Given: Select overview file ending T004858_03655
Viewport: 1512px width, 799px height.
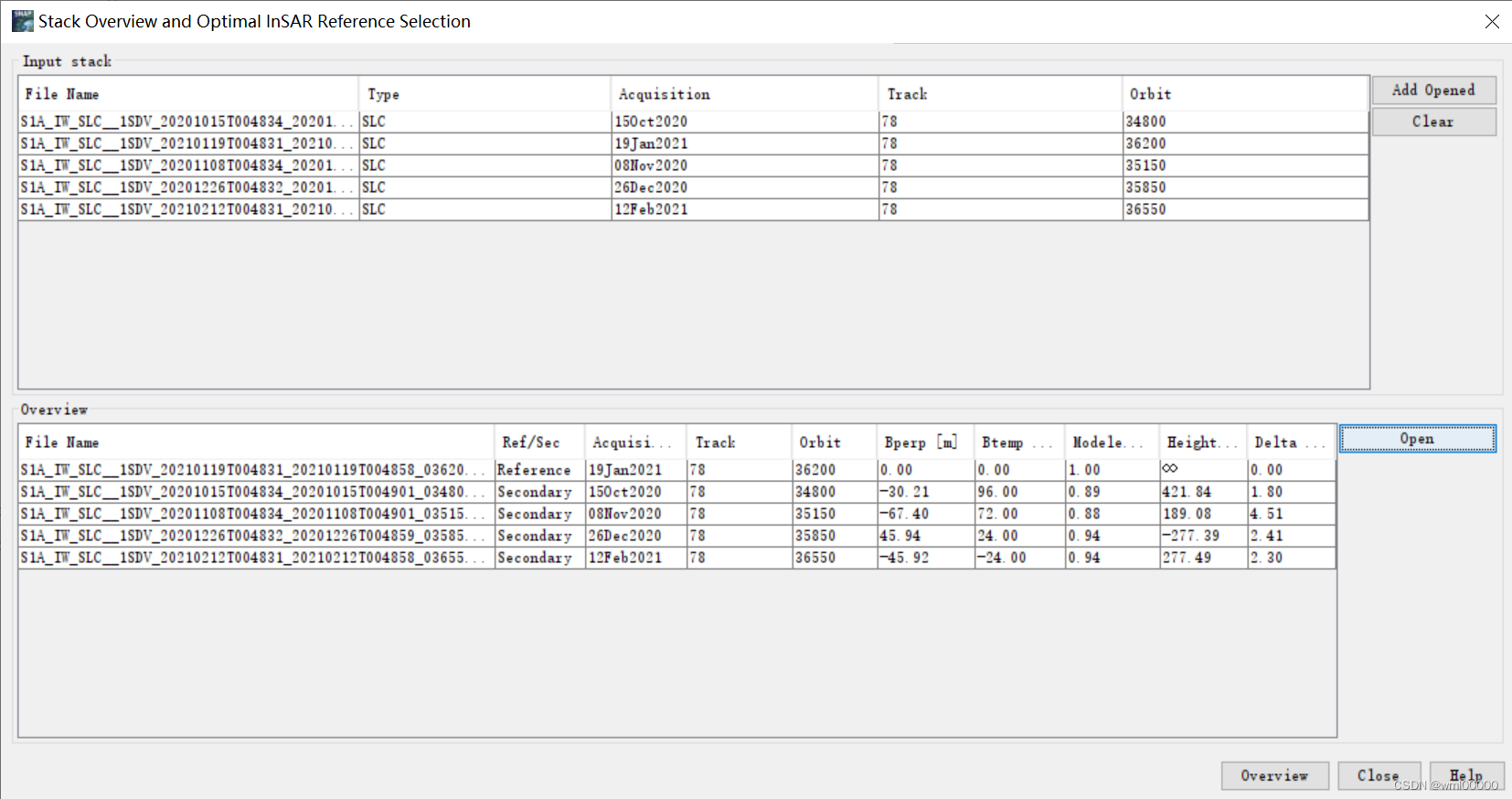Looking at the screenshot, I should point(256,558).
